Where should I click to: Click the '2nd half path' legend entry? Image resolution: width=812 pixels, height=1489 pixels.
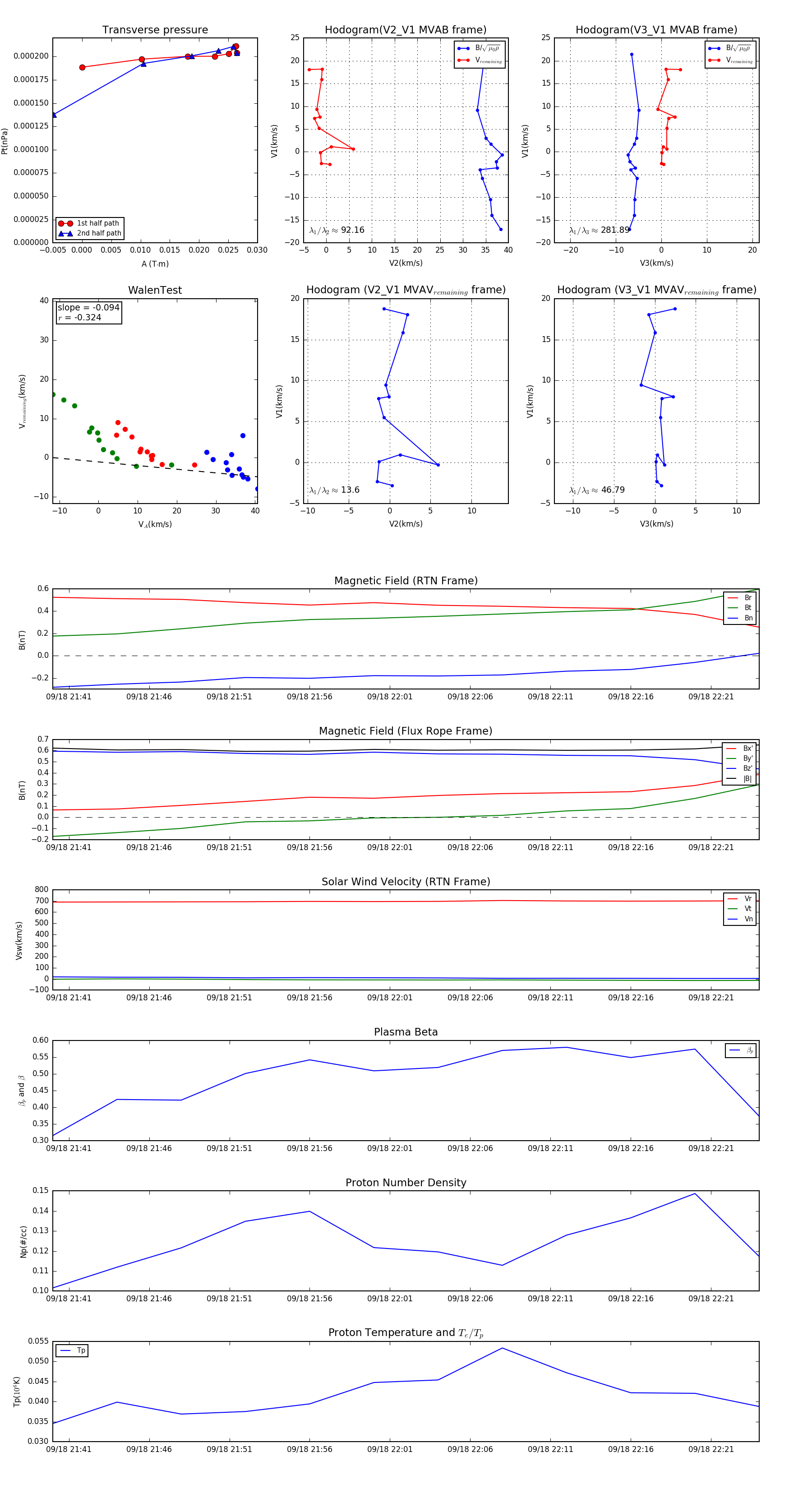pos(90,234)
